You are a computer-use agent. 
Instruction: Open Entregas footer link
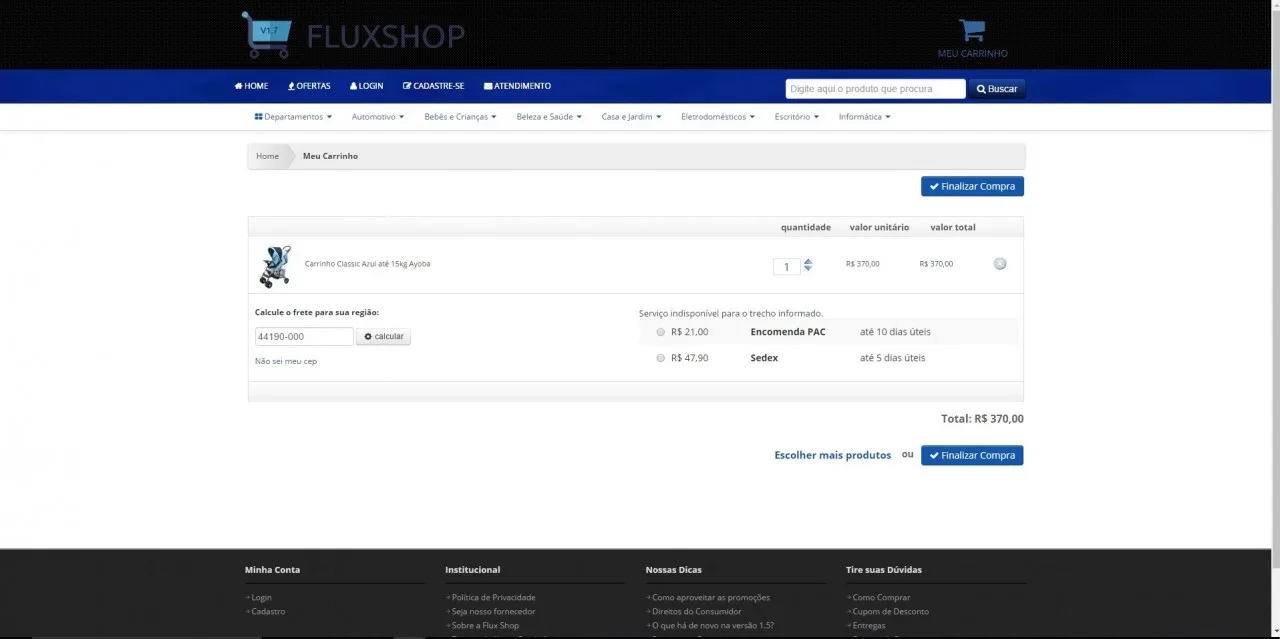868,625
